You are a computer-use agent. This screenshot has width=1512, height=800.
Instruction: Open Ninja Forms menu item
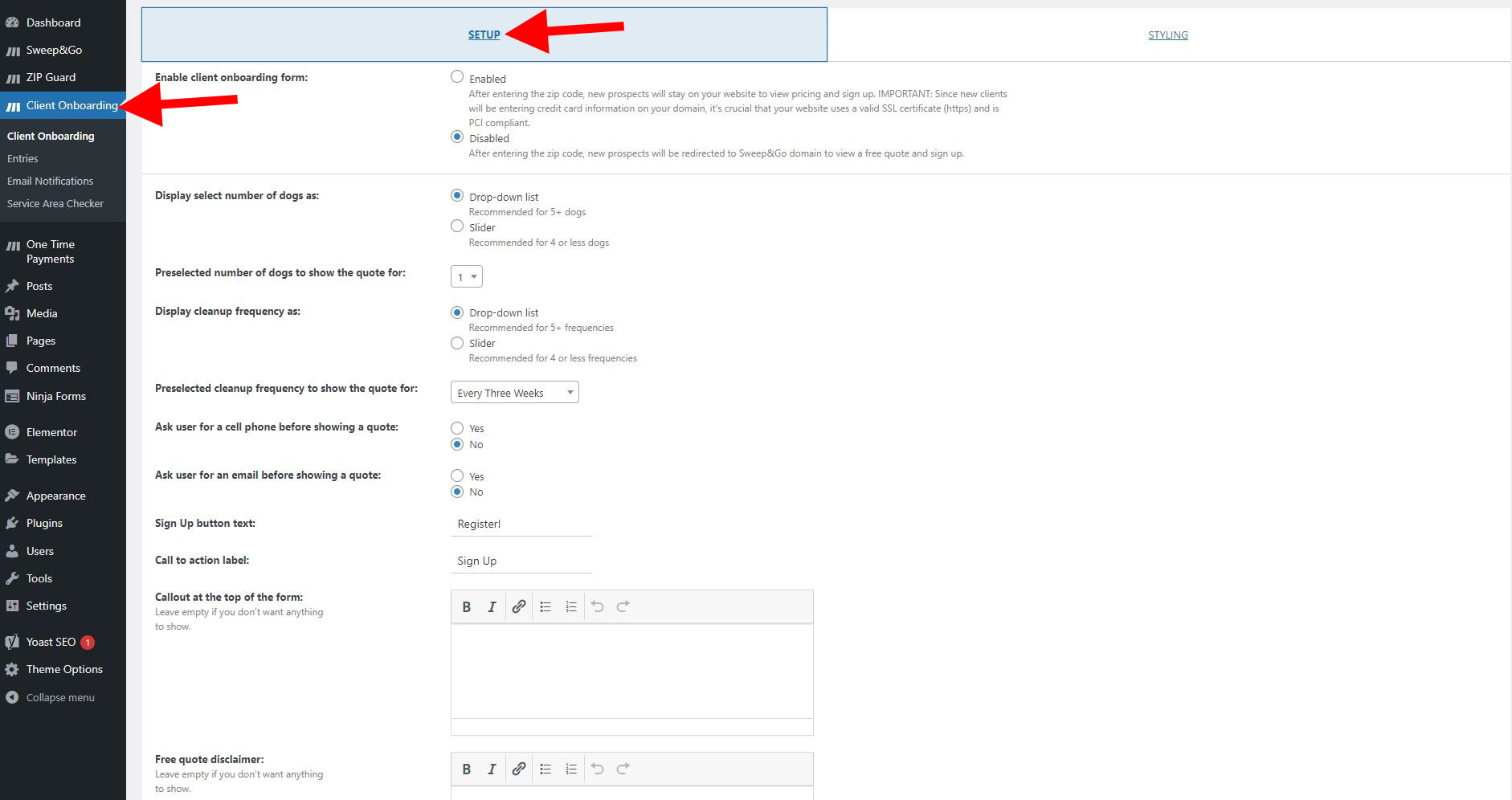(x=55, y=396)
